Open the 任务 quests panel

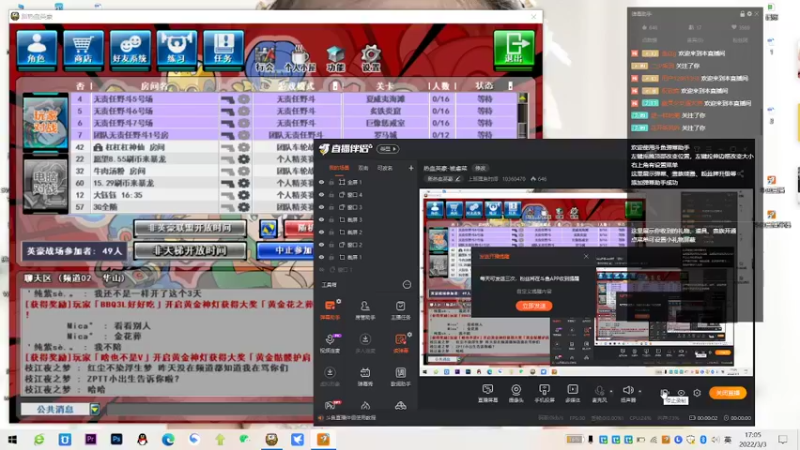point(223,48)
